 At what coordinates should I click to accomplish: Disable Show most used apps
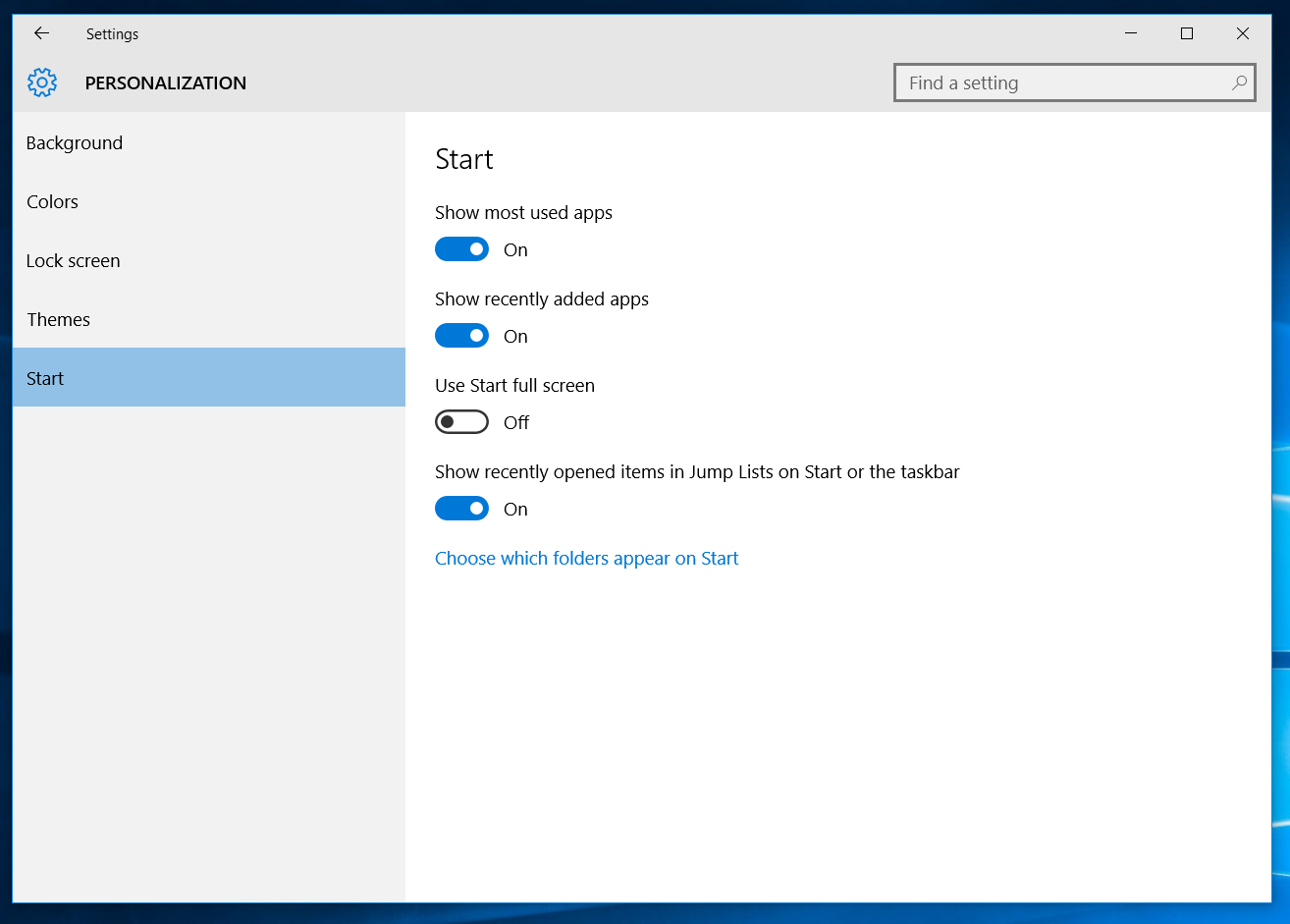tap(461, 249)
